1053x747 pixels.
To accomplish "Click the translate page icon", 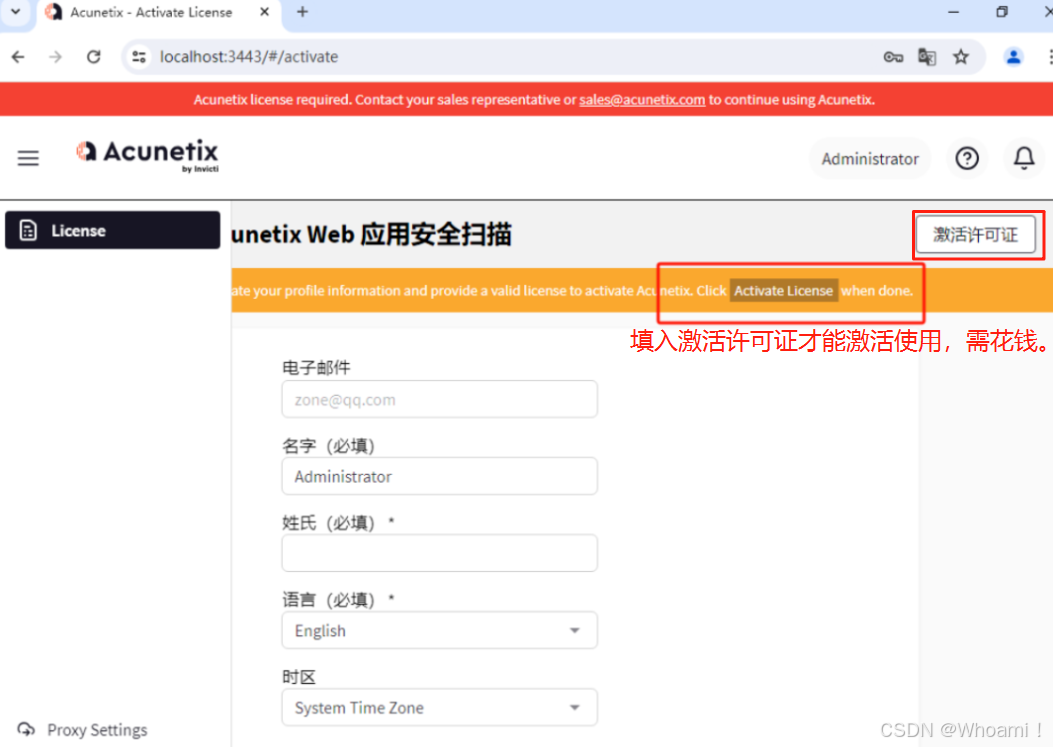I will 927,57.
